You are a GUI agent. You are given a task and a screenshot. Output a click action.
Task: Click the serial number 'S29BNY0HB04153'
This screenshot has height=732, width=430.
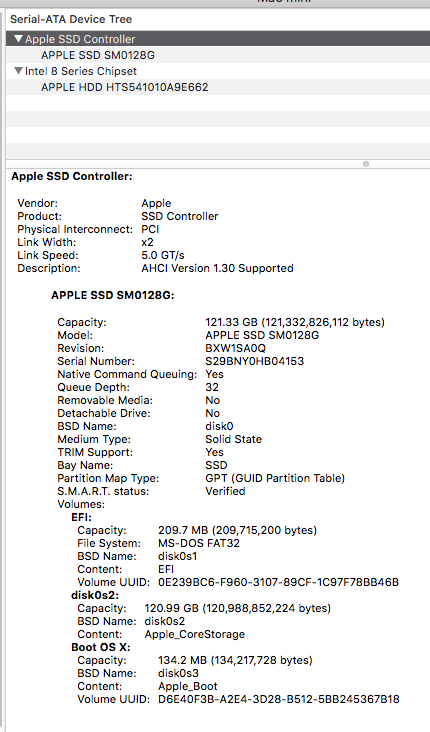click(254, 361)
